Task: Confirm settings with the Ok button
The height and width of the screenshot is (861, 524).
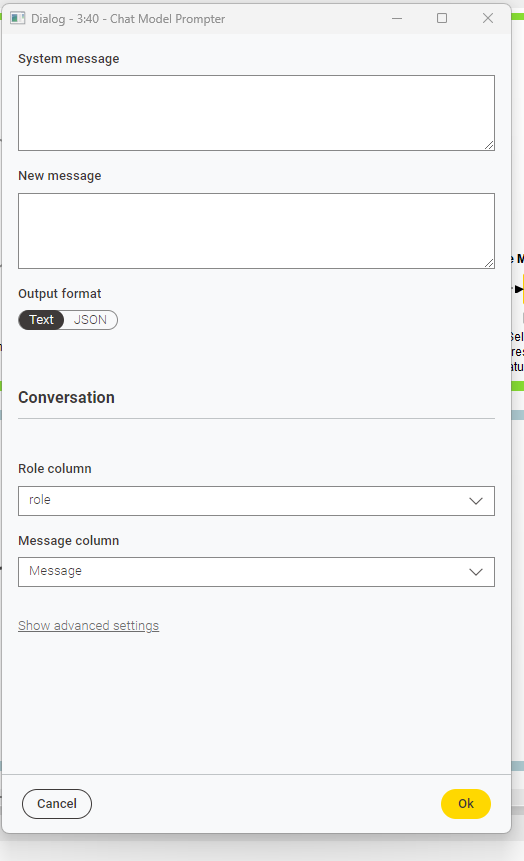Action: (x=466, y=804)
